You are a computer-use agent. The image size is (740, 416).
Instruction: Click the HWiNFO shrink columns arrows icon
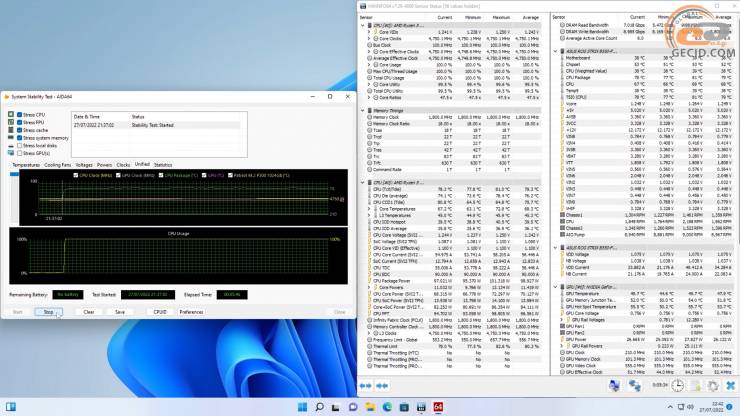(x=382, y=386)
